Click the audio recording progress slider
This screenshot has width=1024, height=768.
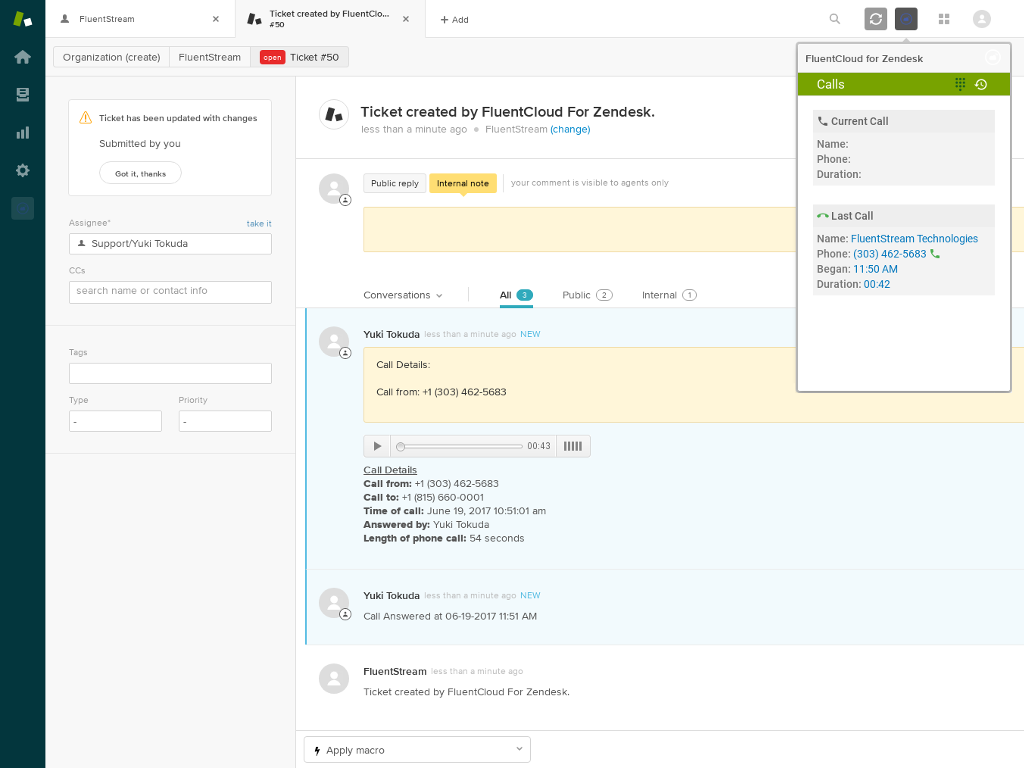(x=460, y=446)
